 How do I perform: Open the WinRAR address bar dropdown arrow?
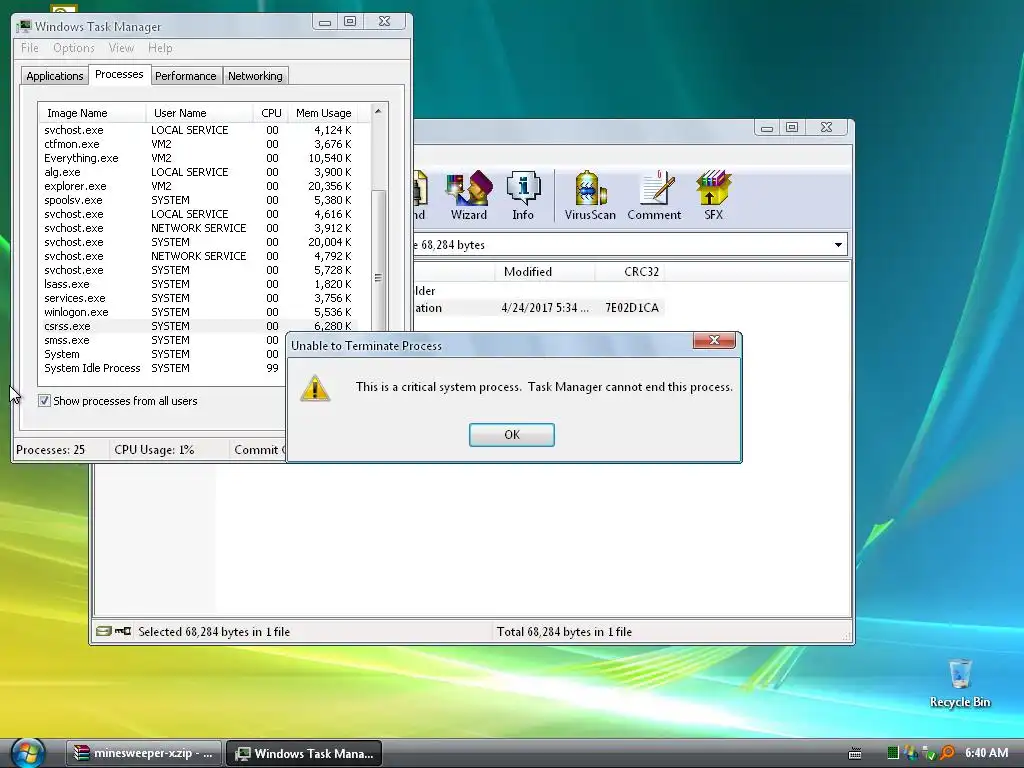pyautogui.click(x=838, y=245)
